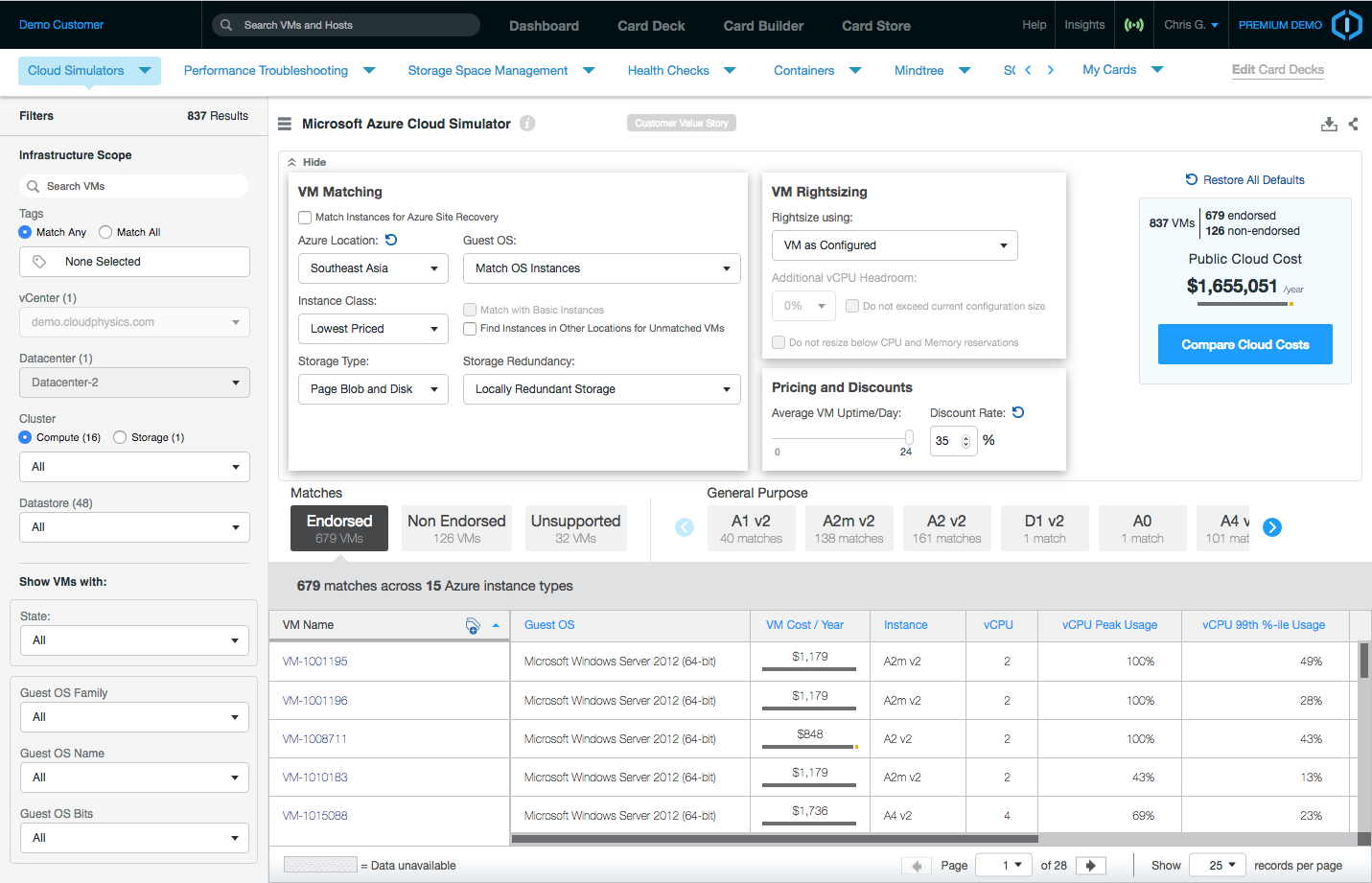The image size is (1372, 883).
Task: Toggle Do not resize below reservations checkbox
Action: (x=779, y=342)
